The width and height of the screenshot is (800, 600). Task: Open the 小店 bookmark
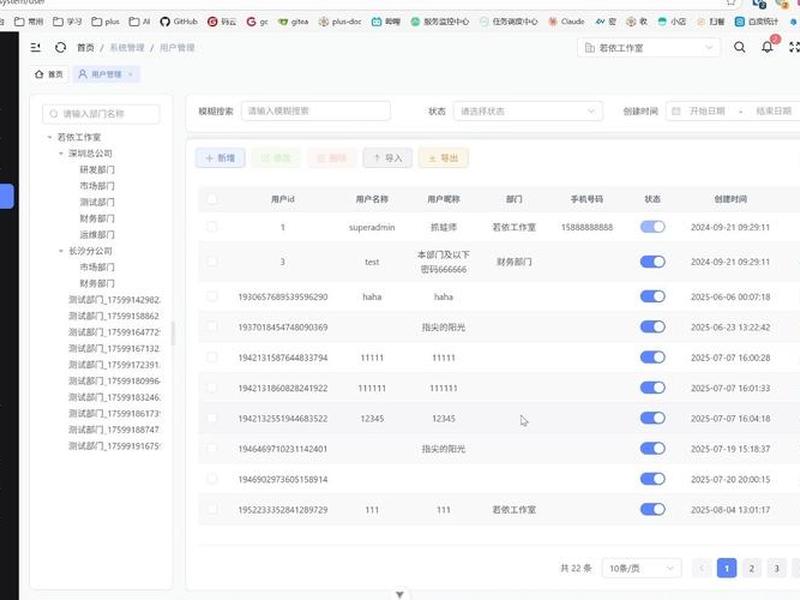coord(671,21)
